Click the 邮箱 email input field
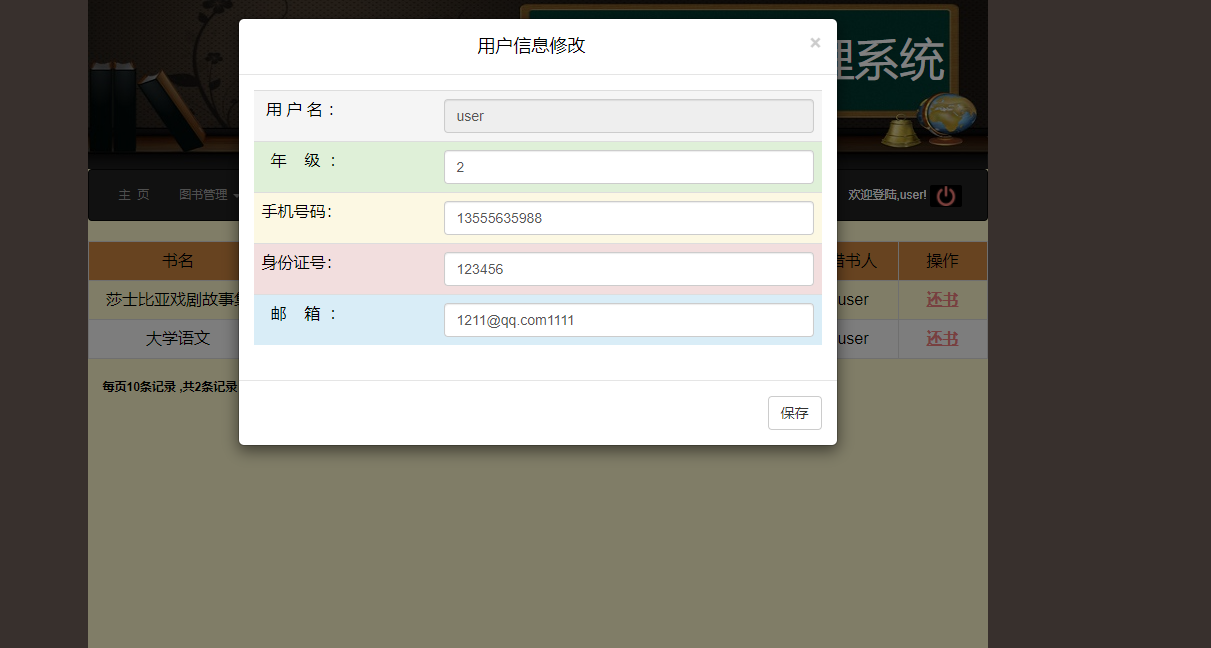The width and height of the screenshot is (1211, 648). tap(628, 319)
